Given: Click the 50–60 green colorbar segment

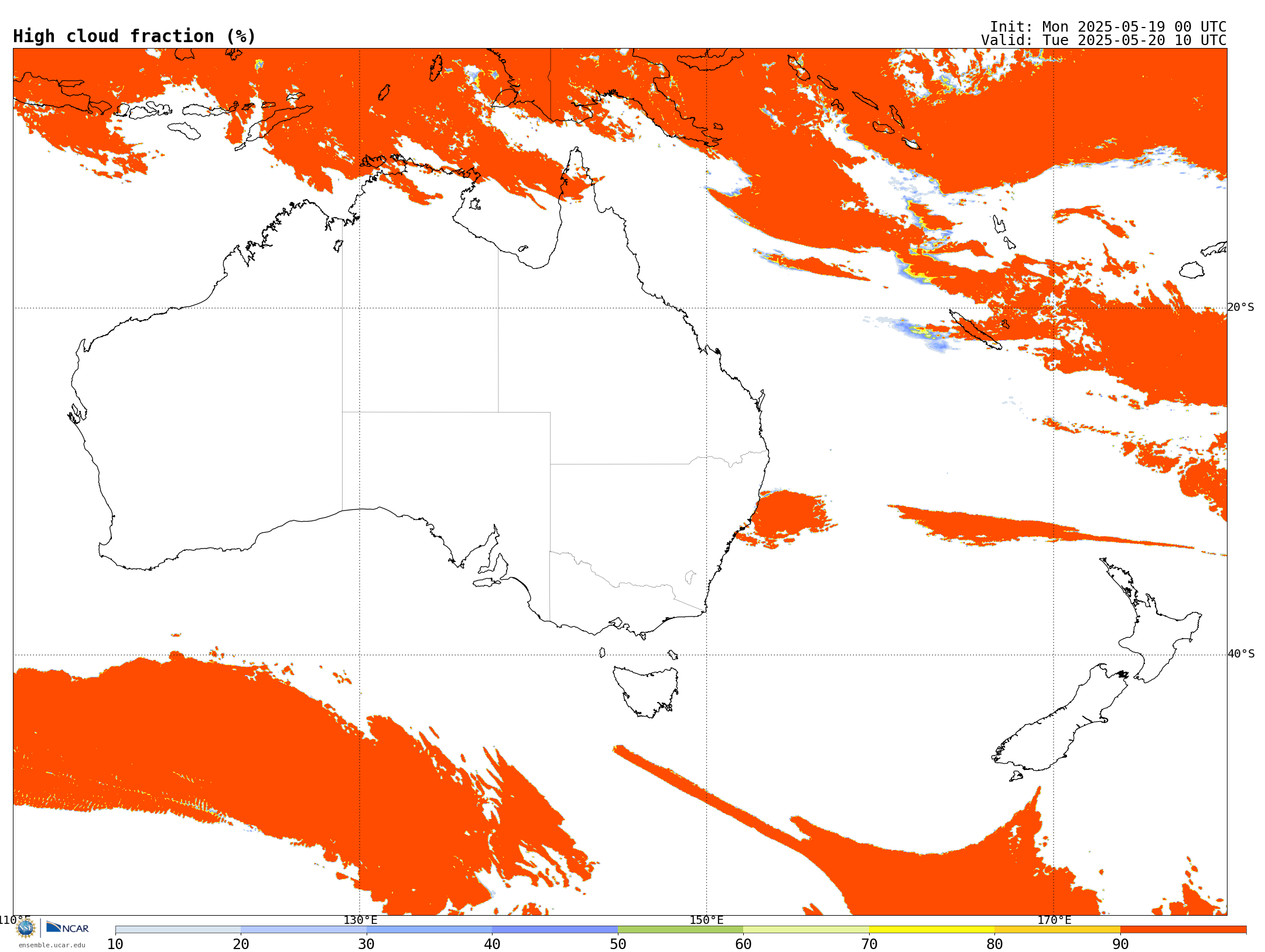Looking at the screenshot, I should (x=681, y=930).
